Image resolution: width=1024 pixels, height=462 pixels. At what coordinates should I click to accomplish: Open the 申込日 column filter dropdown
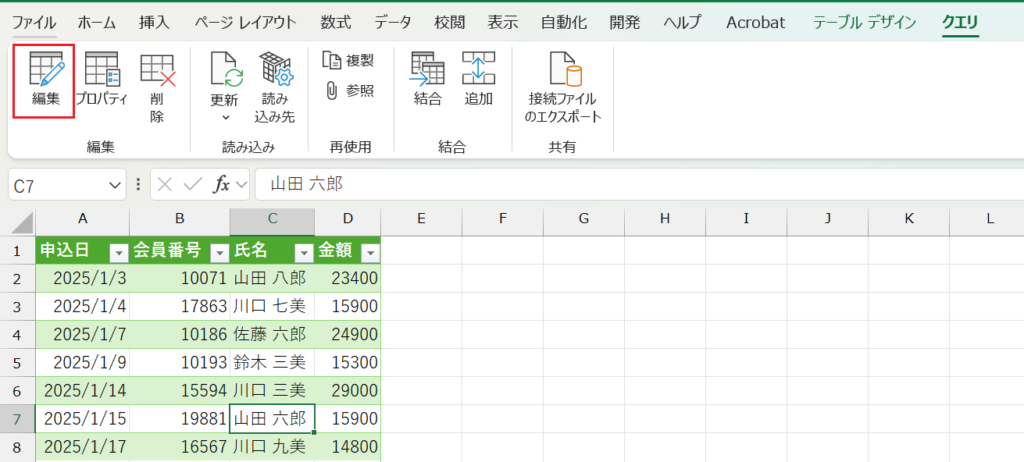(x=118, y=252)
